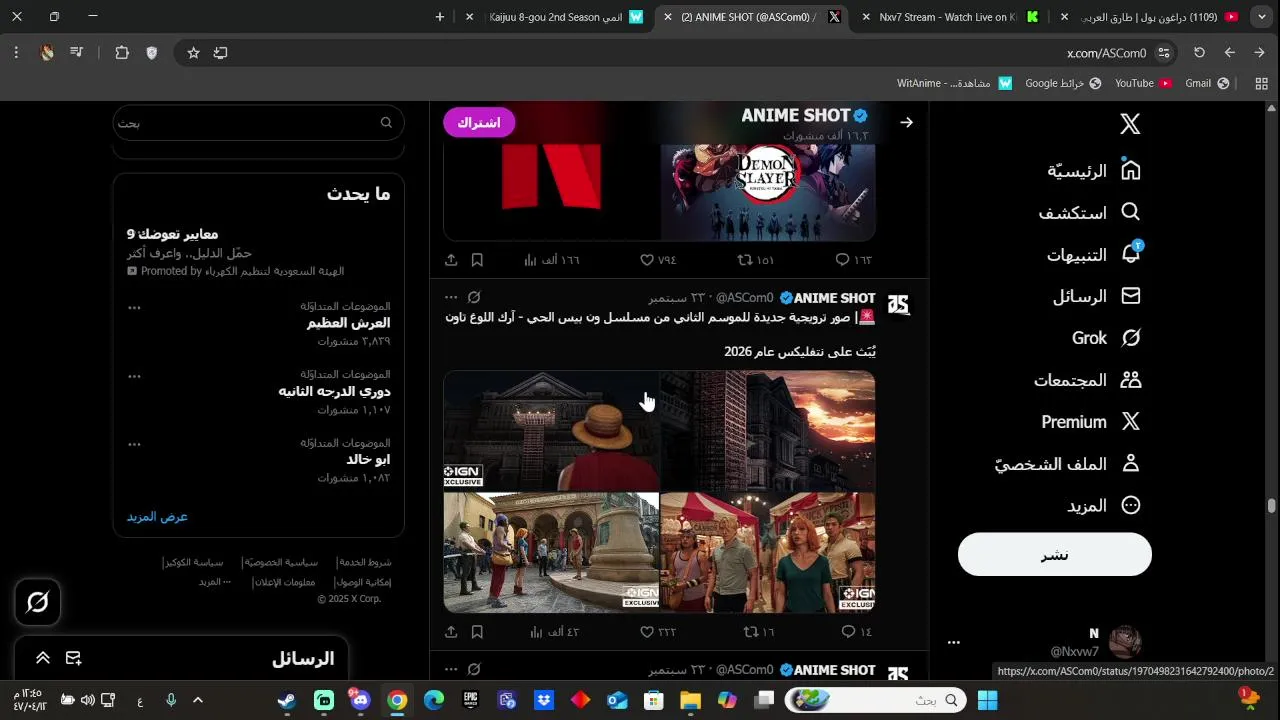
Task: Open Grok from the sidebar
Action: pyautogui.click(x=1106, y=339)
